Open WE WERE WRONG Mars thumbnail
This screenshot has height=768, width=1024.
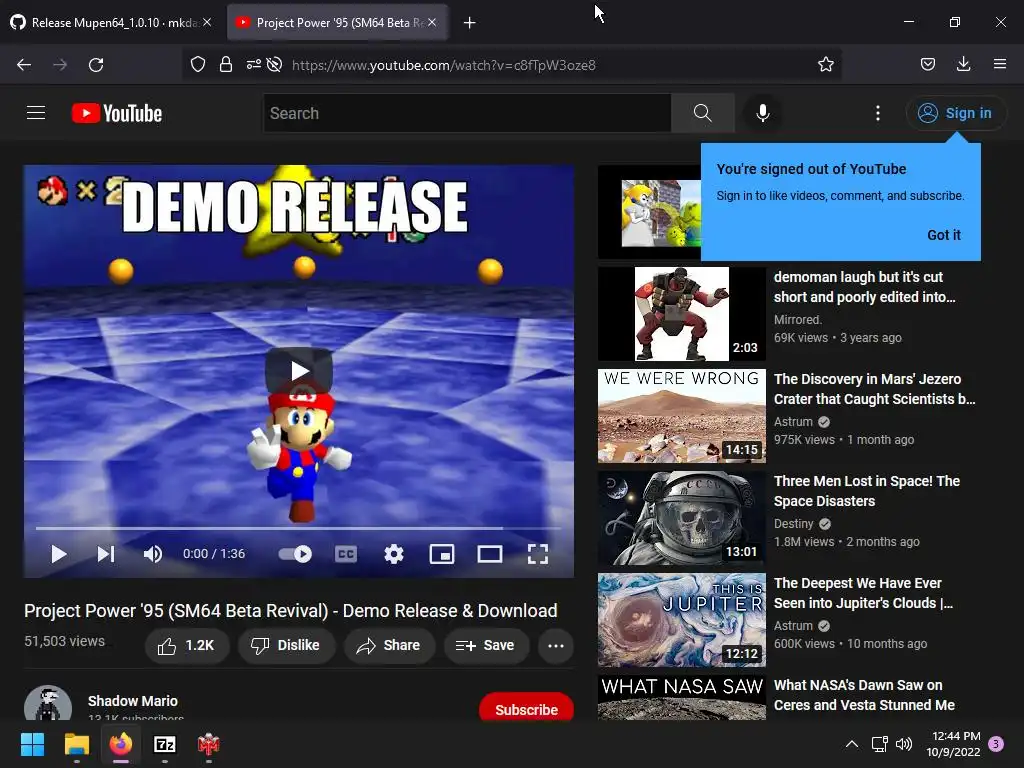pos(682,416)
